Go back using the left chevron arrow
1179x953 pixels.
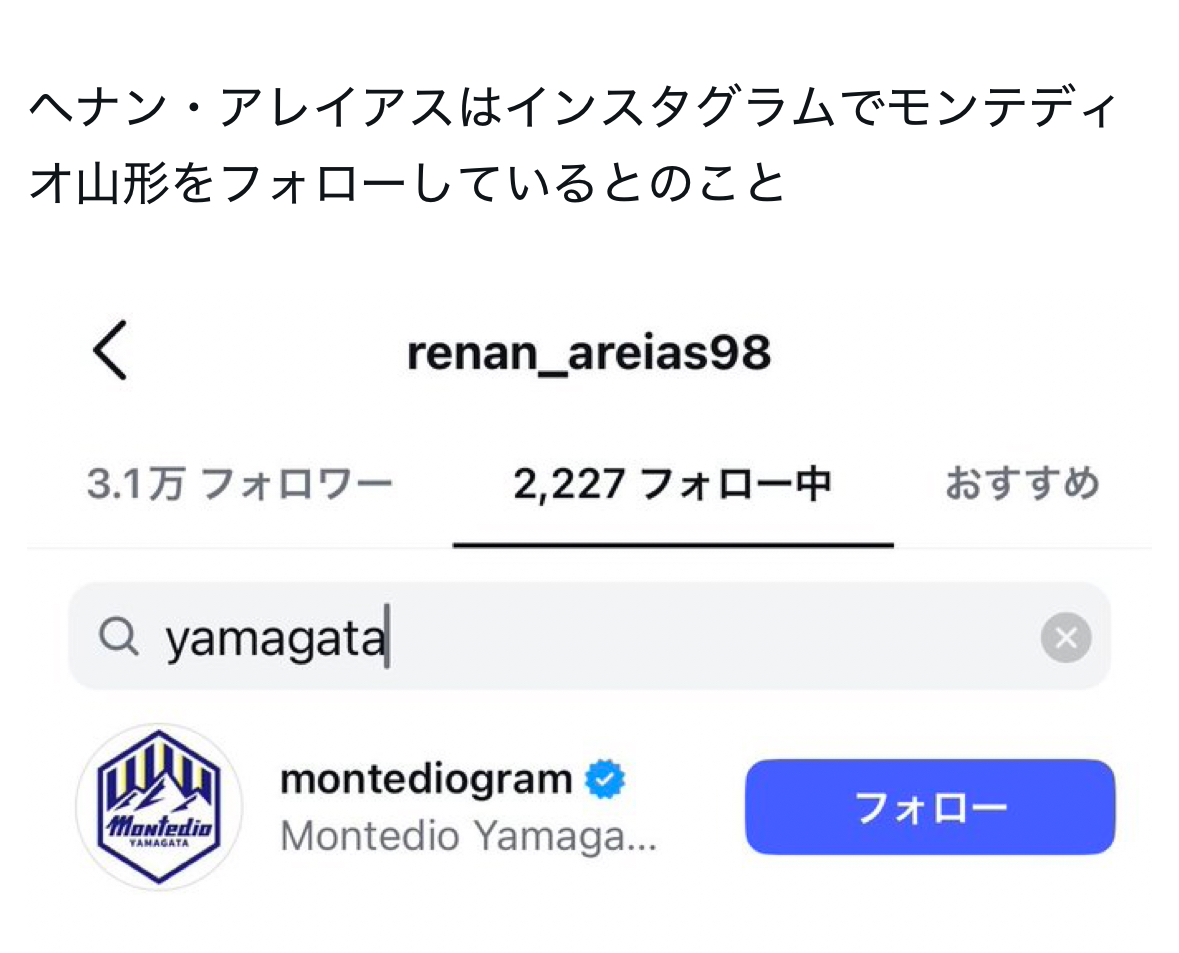(110, 351)
